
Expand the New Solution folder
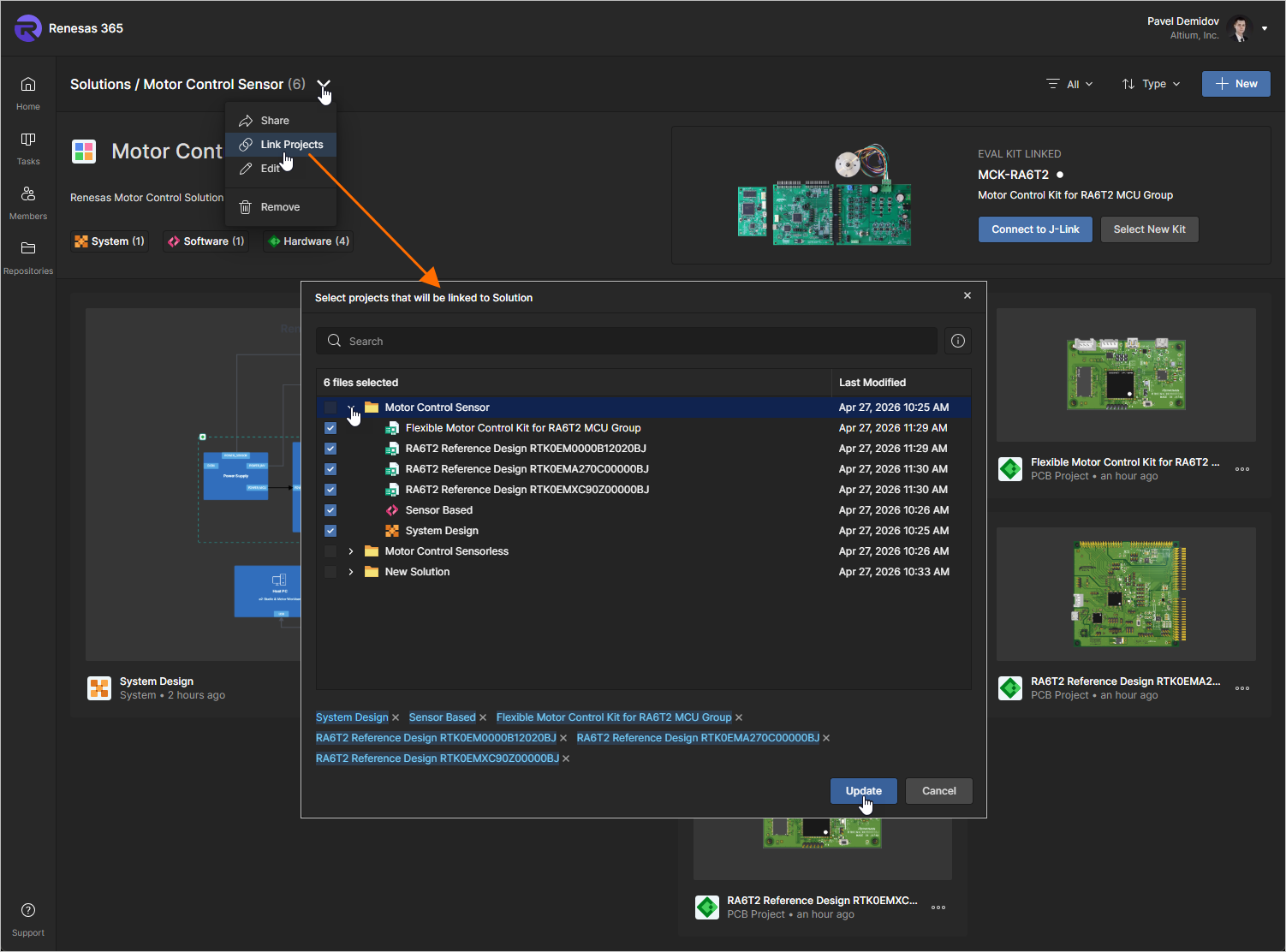tap(351, 572)
